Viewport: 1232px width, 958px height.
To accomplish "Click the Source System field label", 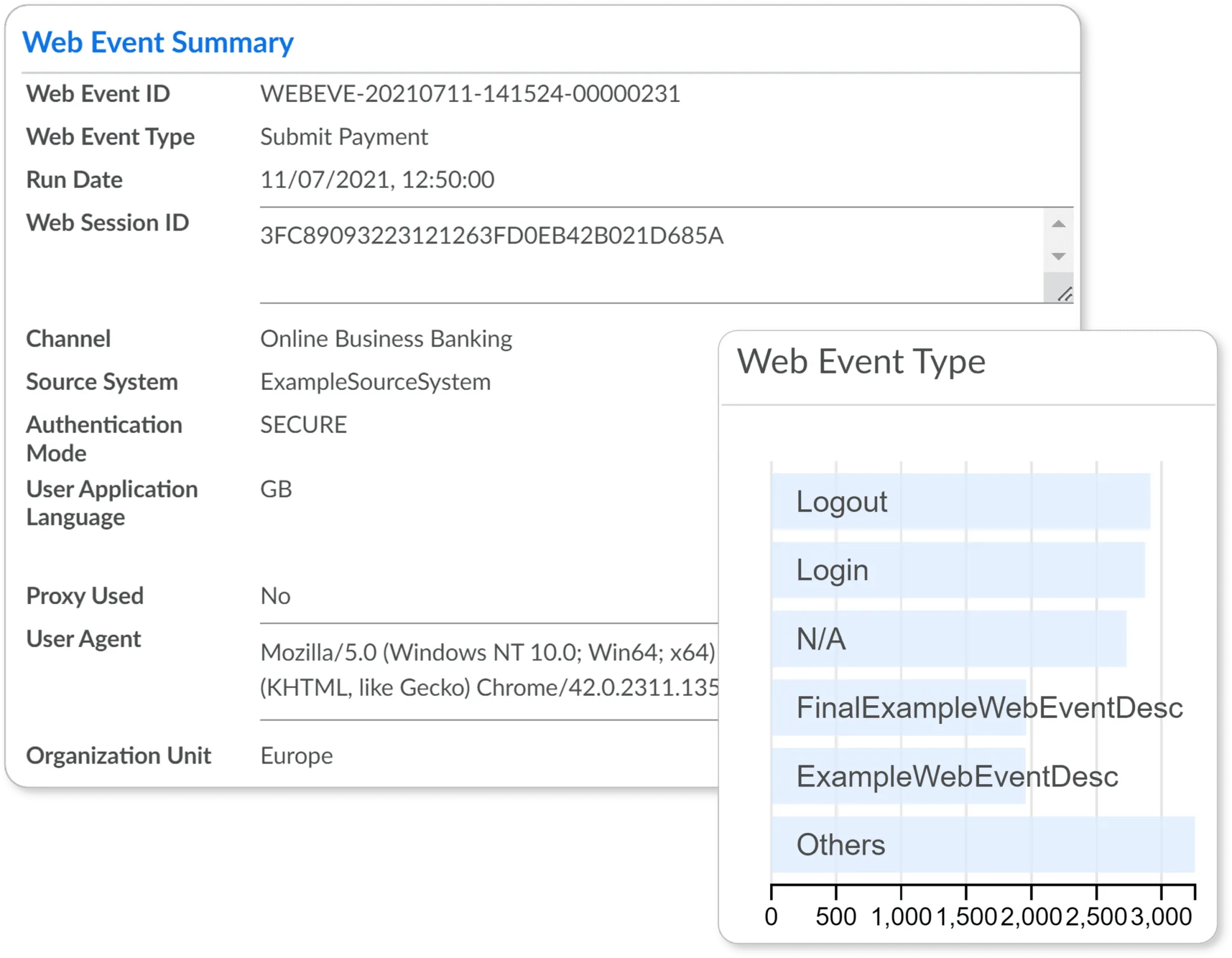I will tap(102, 382).
